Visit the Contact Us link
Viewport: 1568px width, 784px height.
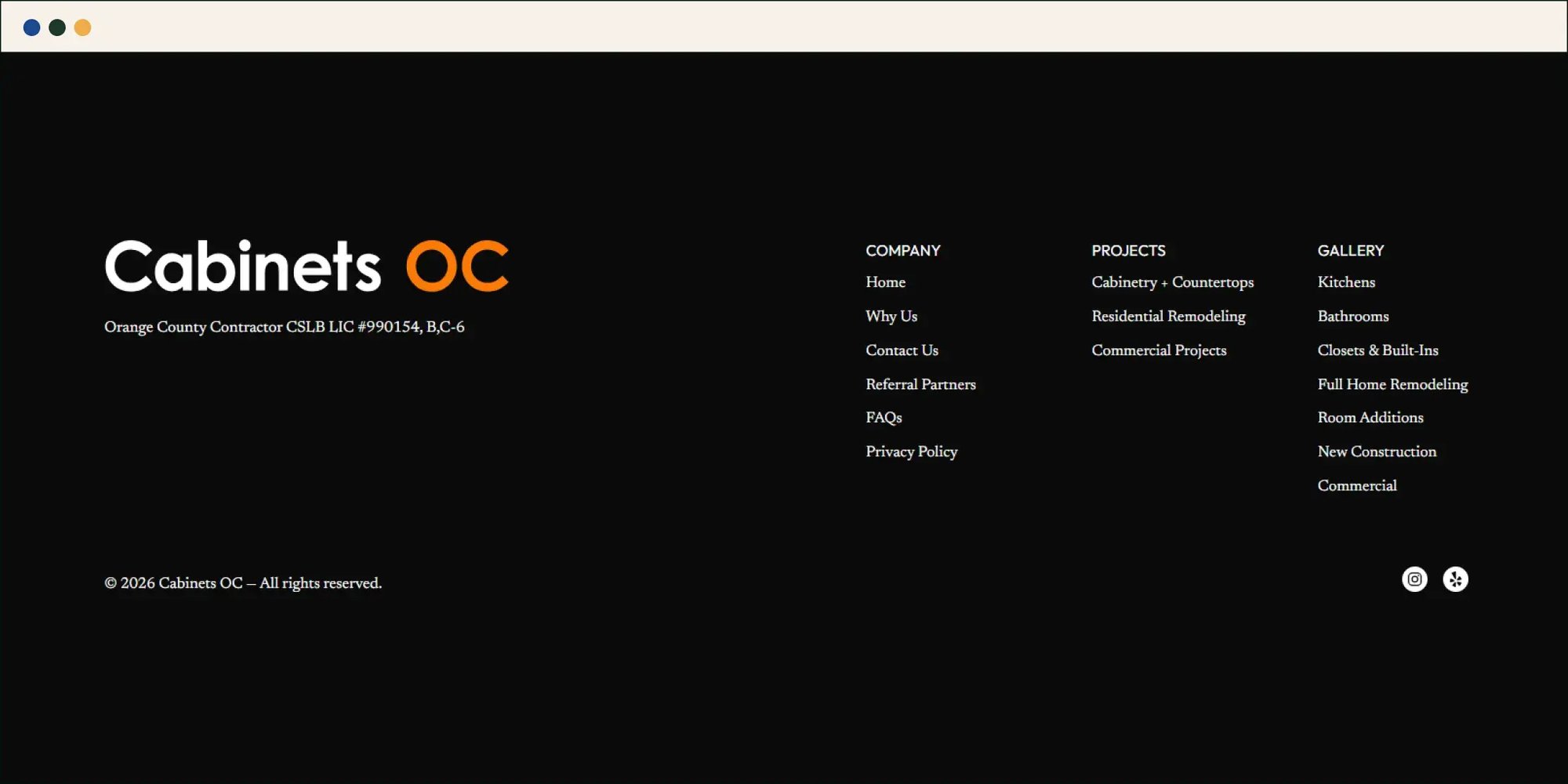902,350
